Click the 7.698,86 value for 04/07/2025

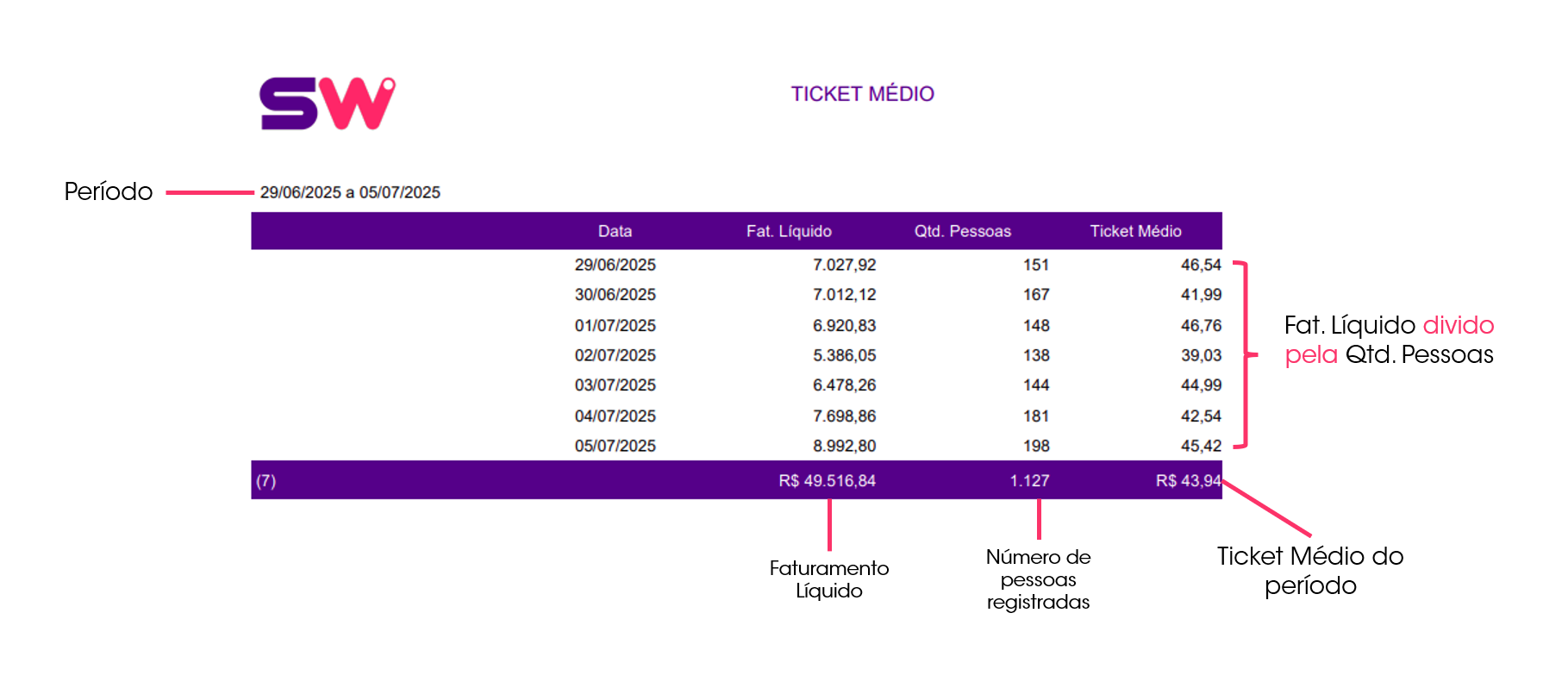pos(844,416)
